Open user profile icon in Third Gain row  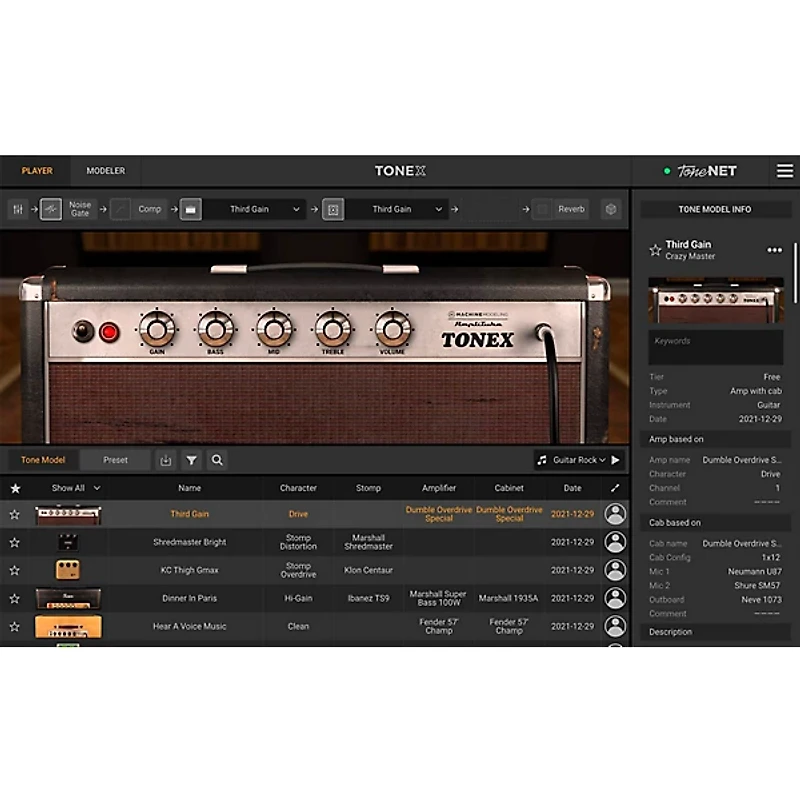coord(615,514)
